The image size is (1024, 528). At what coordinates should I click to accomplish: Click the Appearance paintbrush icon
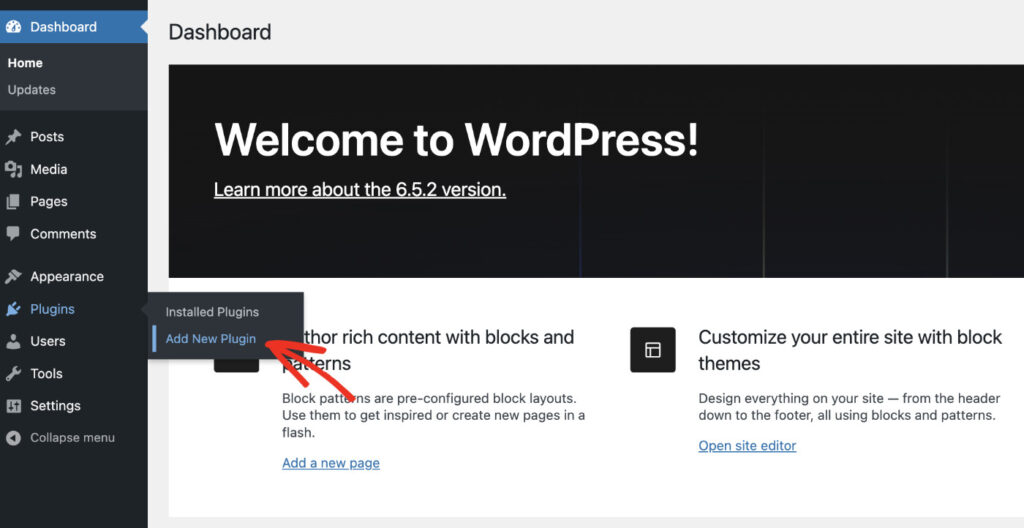click(x=13, y=276)
